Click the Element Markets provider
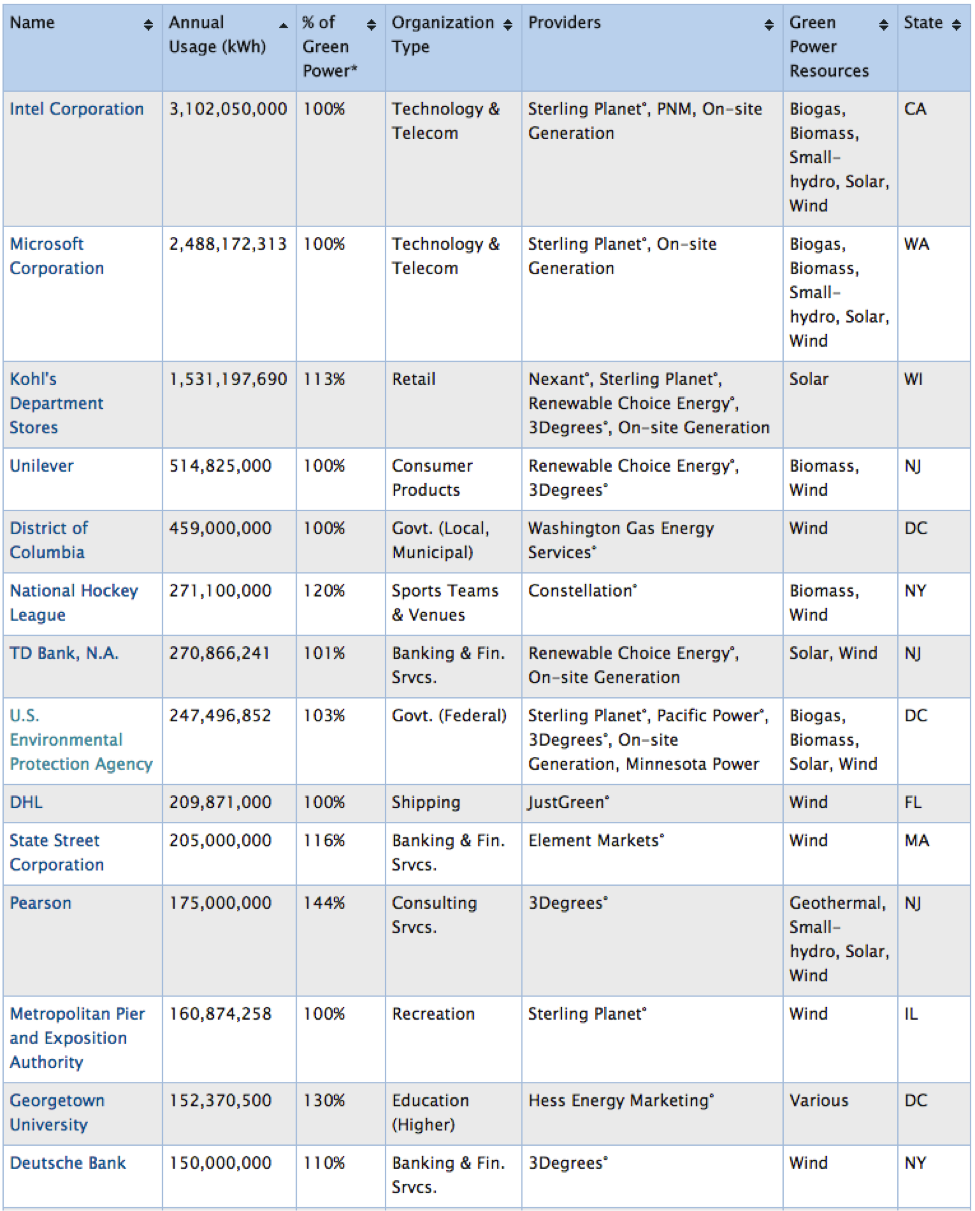 point(596,841)
